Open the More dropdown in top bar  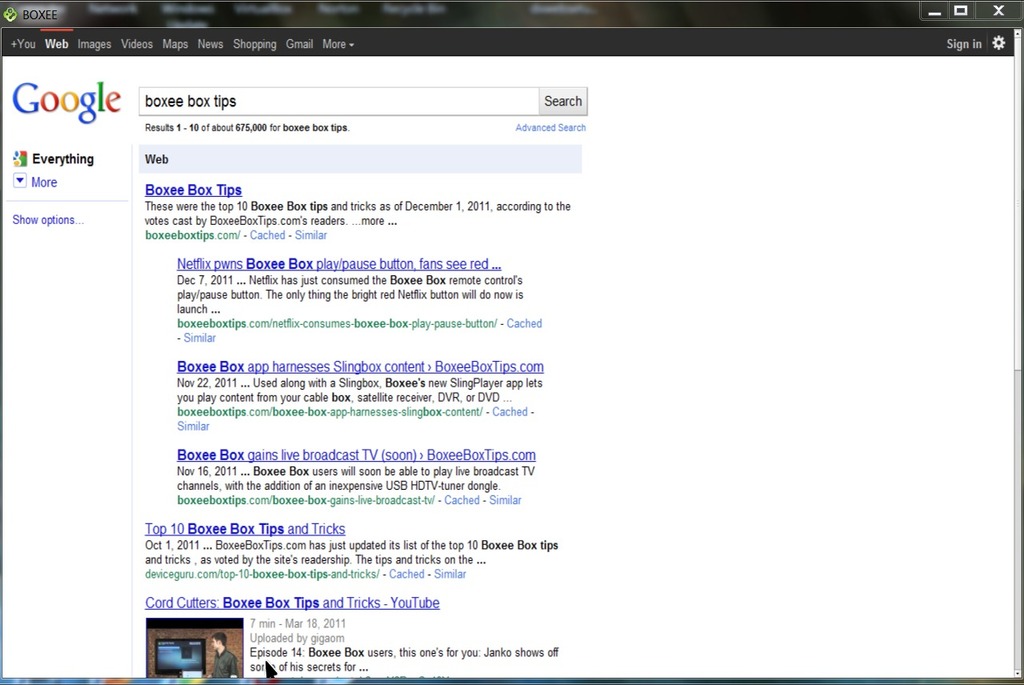pyautogui.click(x=338, y=44)
